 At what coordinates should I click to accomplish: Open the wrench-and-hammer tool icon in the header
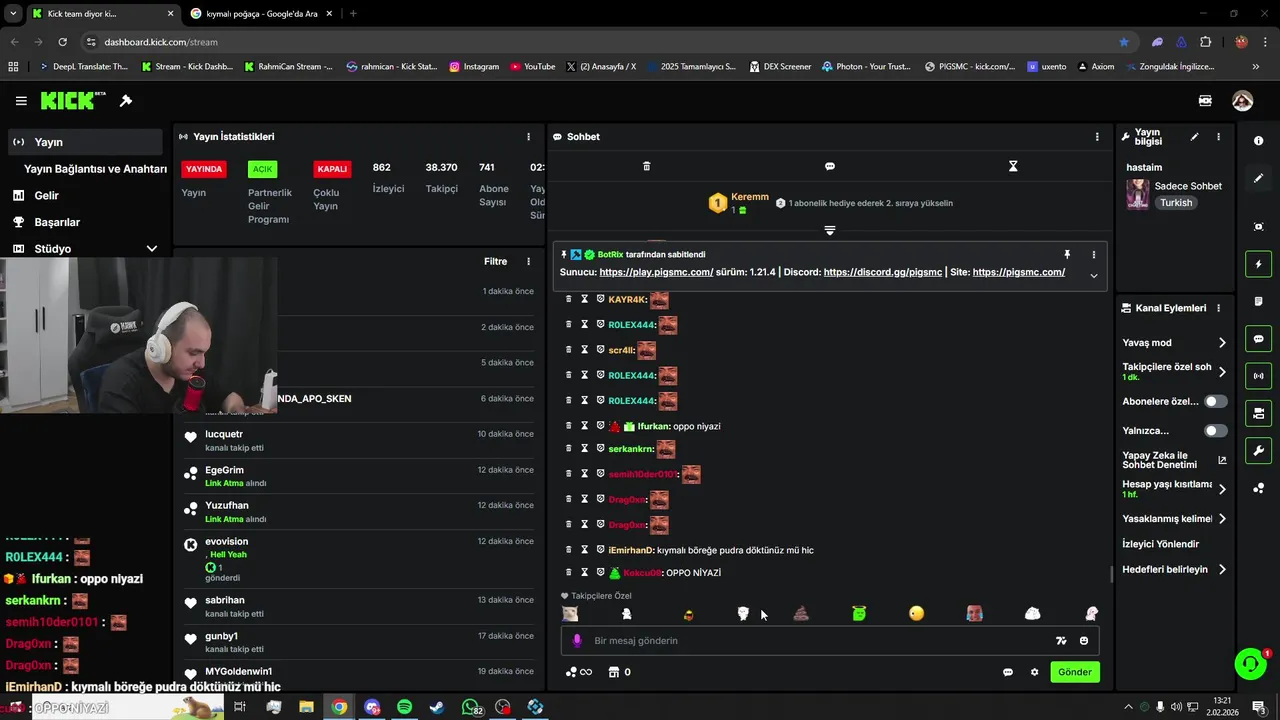pyautogui.click(x=126, y=101)
